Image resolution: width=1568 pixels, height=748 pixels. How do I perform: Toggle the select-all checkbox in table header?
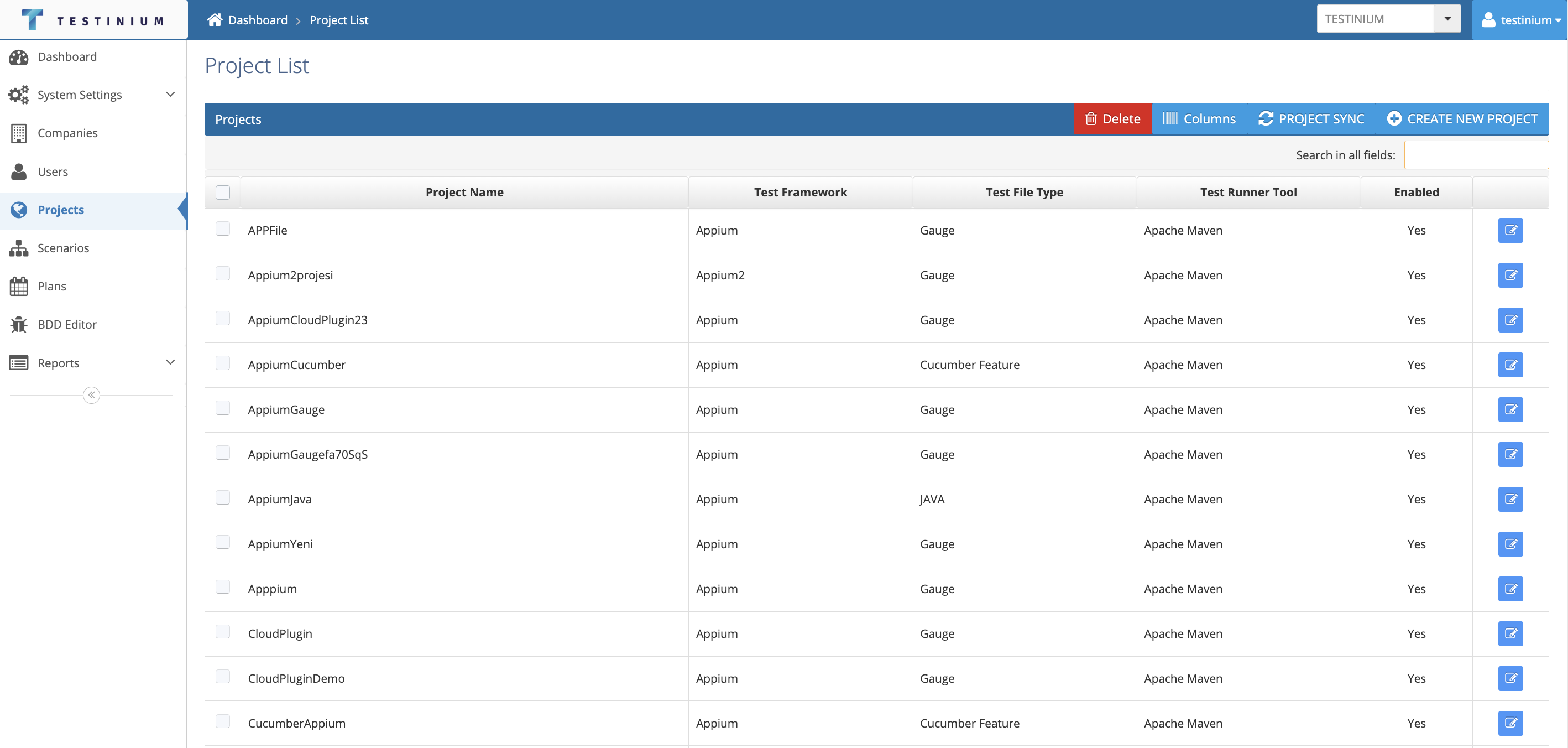point(223,192)
